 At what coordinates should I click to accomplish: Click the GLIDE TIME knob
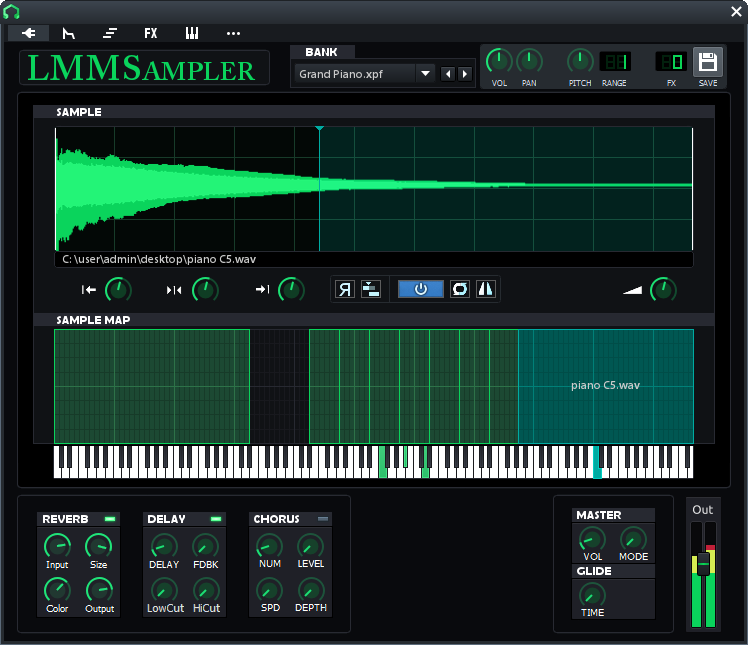[x=592, y=594]
